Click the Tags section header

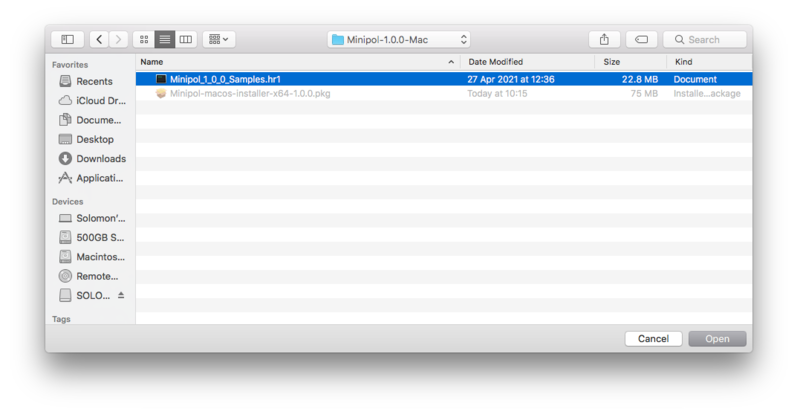[x=61, y=319]
